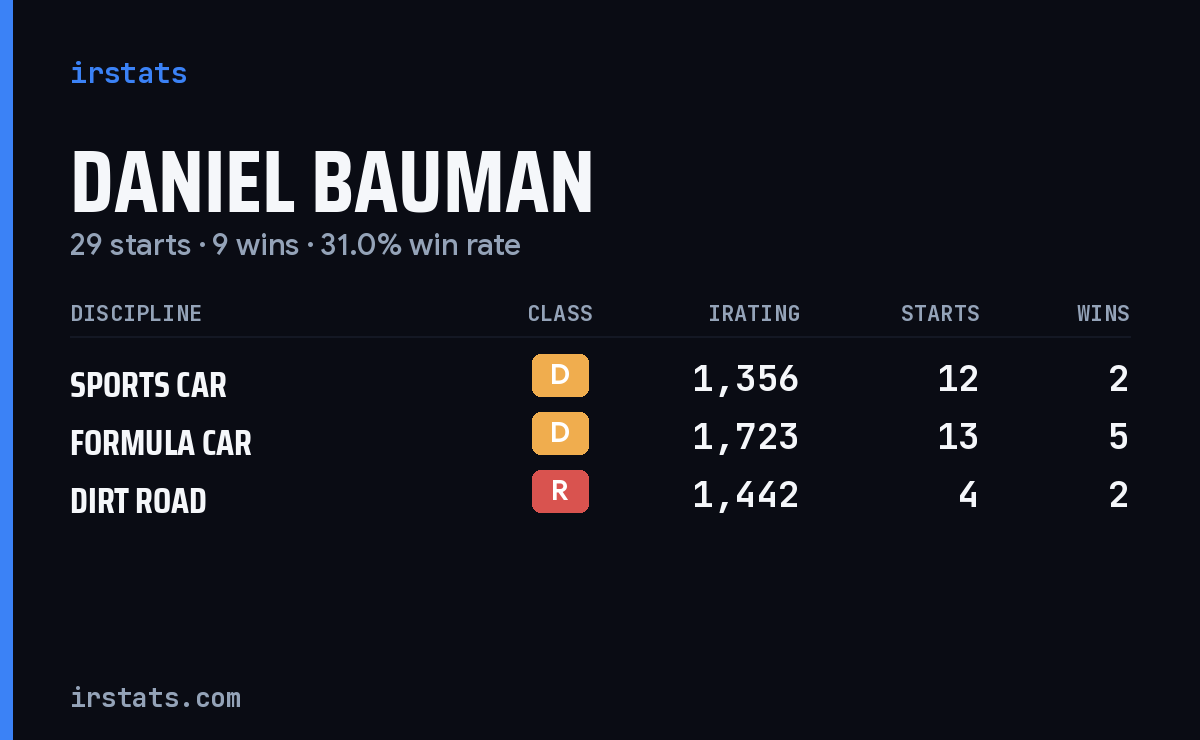Click the Formula Car class D badge

560,433
